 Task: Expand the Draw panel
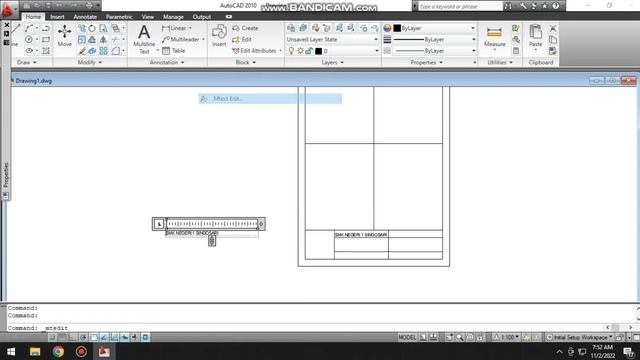coord(27,62)
